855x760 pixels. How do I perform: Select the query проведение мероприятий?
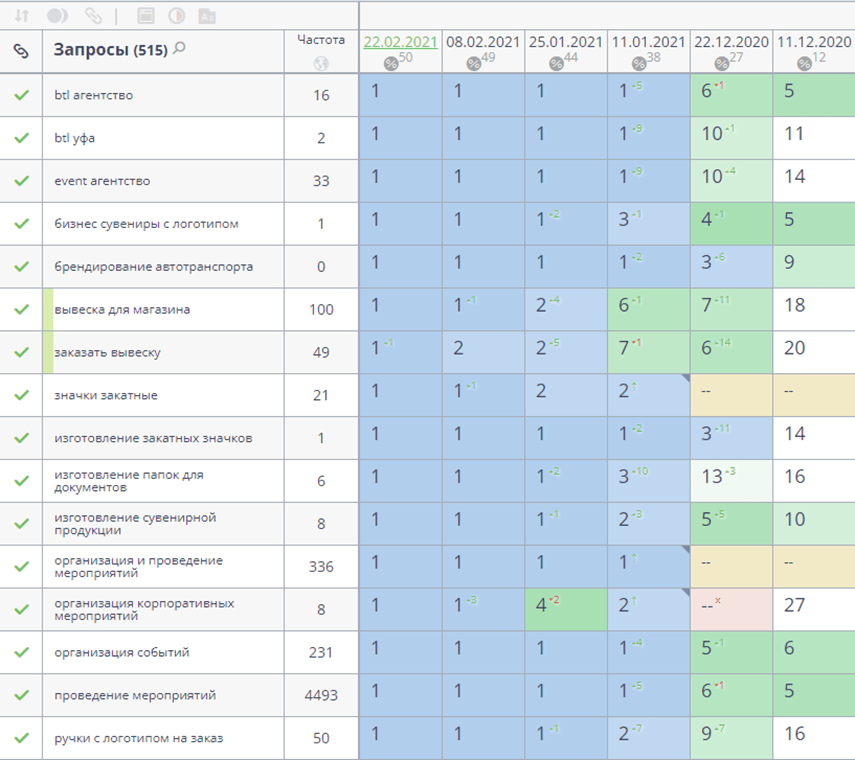click(135, 695)
